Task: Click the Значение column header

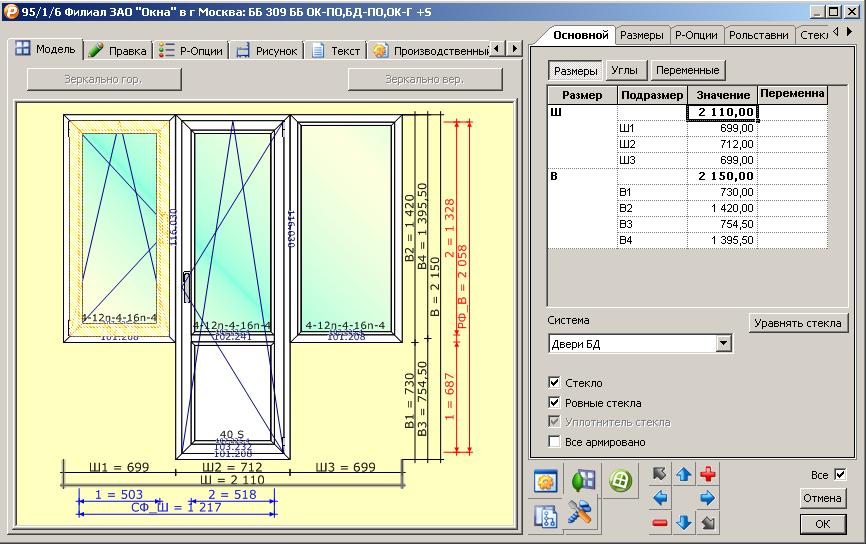Action: pos(722,95)
